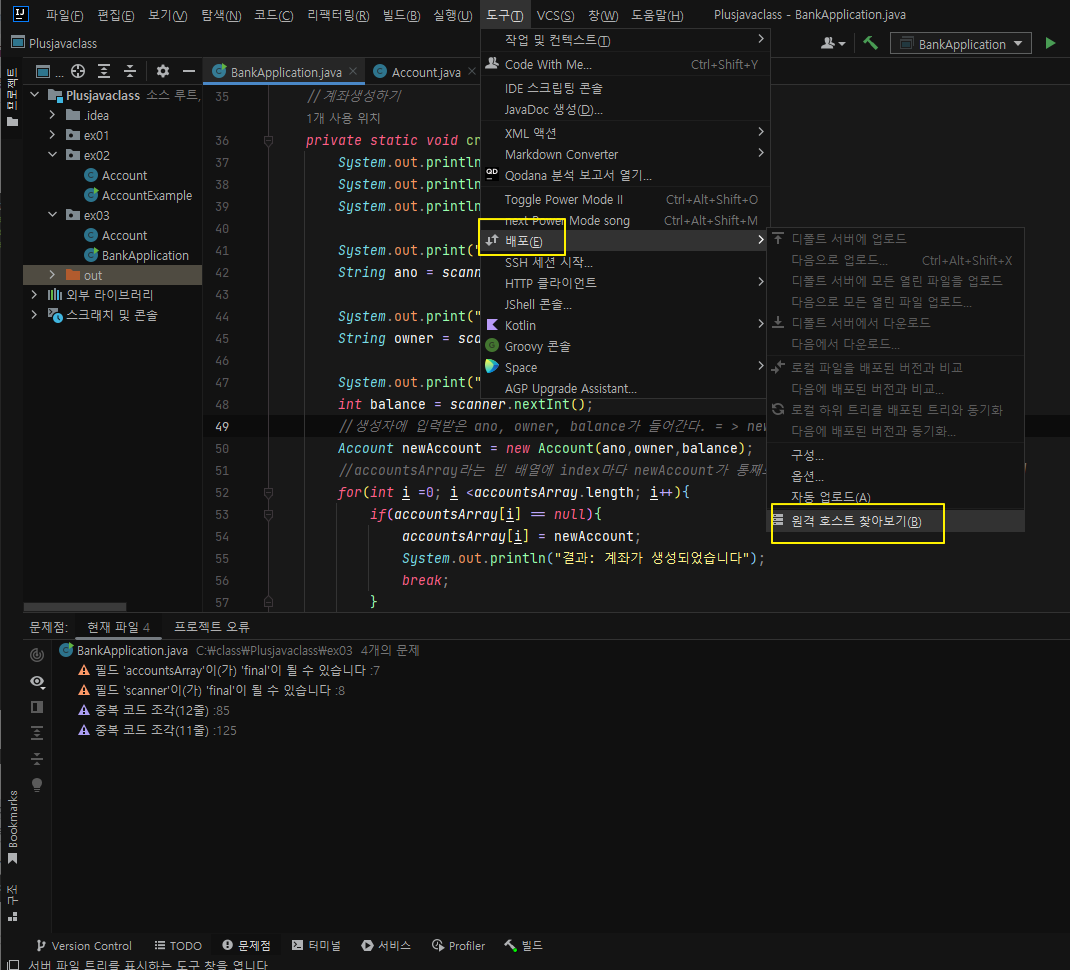Select BankApplication class in project tree
The image size is (1070, 970).
[145, 255]
